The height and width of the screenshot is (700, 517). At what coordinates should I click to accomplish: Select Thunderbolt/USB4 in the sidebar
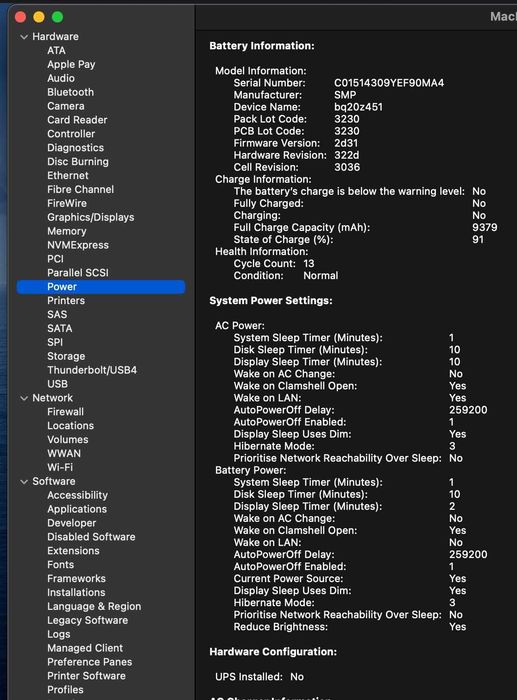point(92,370)
